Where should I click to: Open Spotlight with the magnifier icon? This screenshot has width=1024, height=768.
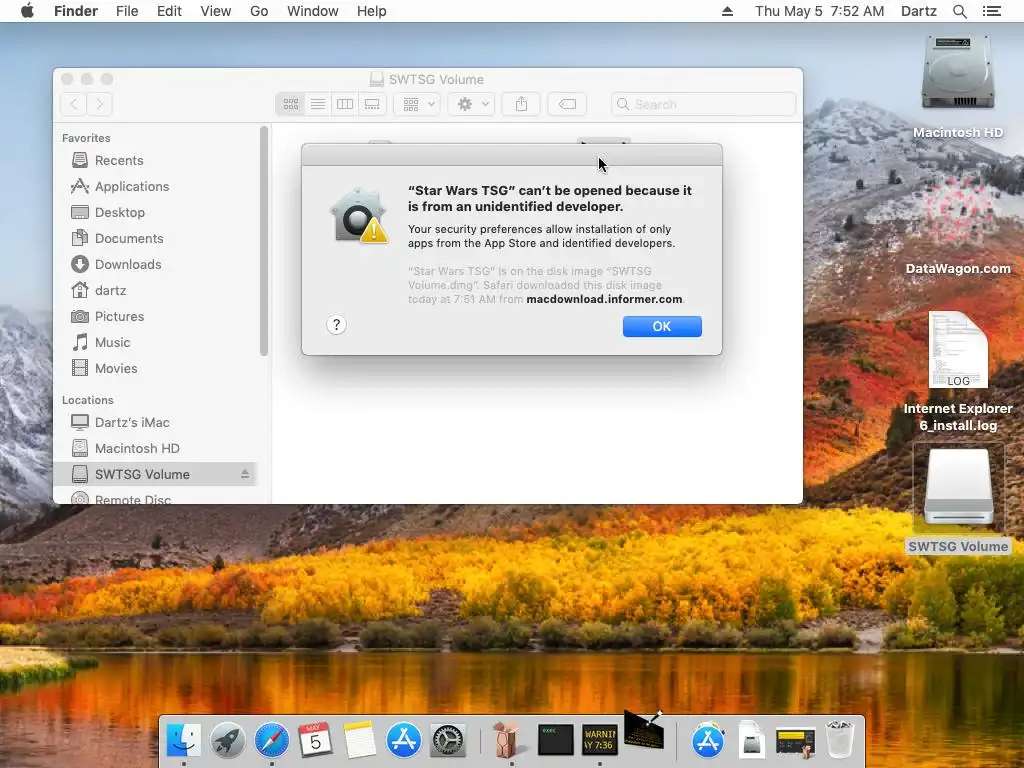[960, 11]
